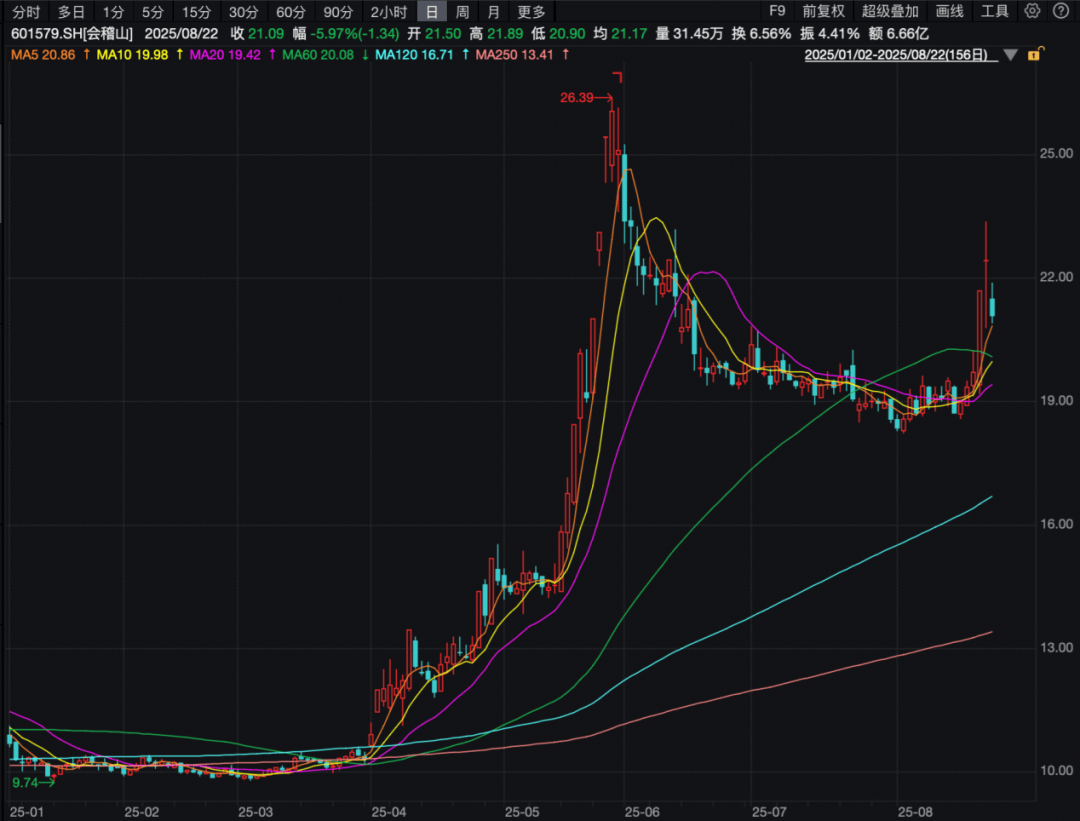Open the chart settings gear icon

pos(1032,13)
